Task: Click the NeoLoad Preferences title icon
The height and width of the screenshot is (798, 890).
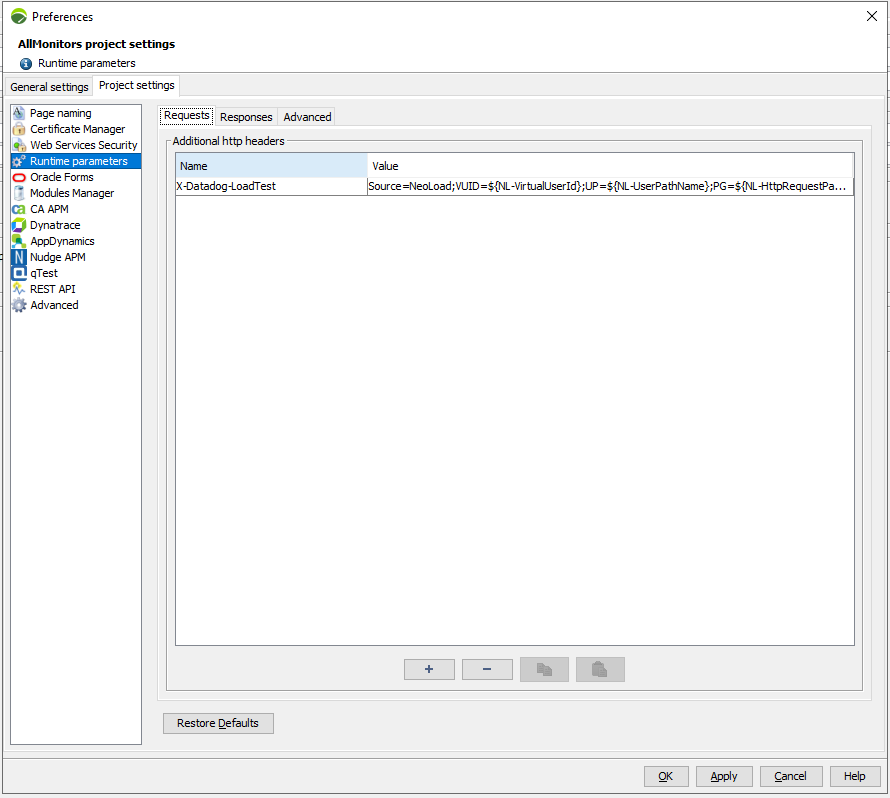Action: click(19, 16)
